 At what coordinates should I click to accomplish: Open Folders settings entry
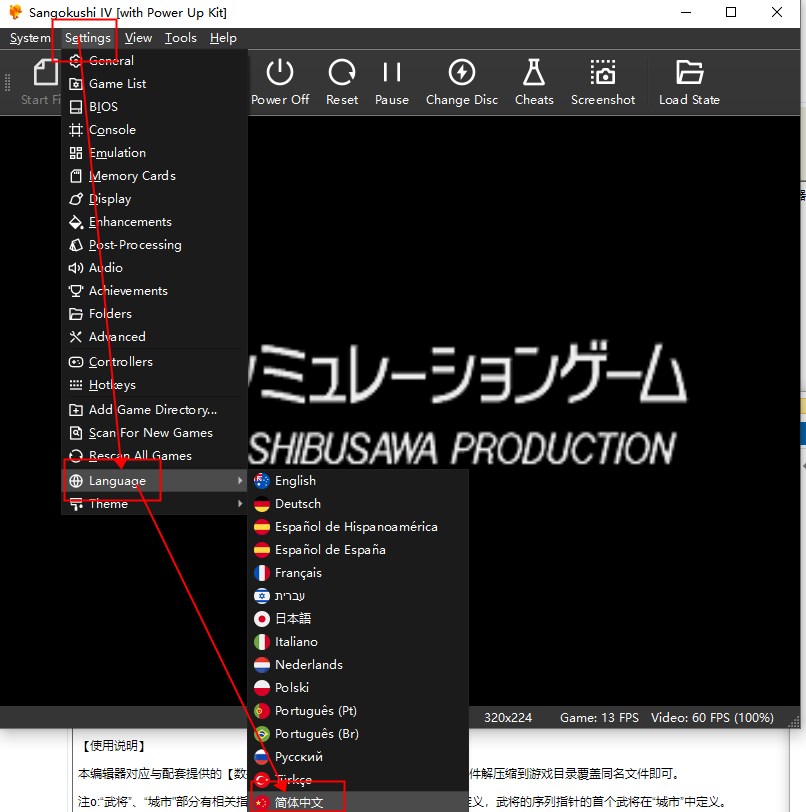(x=153, y=313)
